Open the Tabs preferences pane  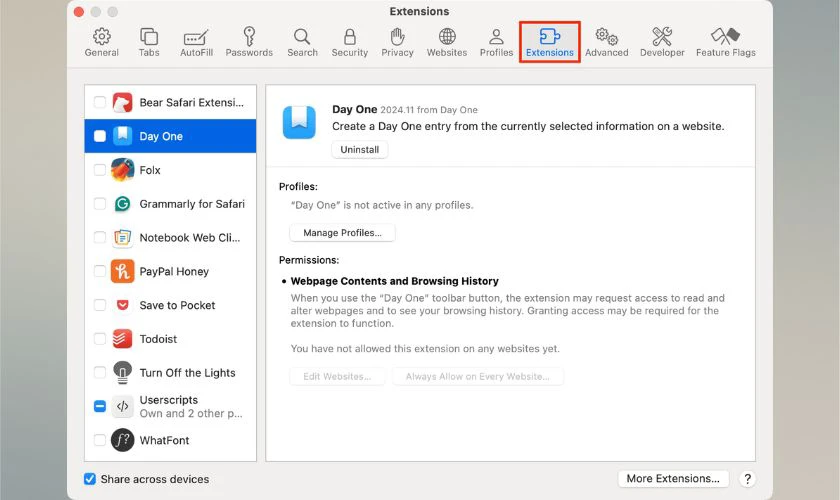148,42
